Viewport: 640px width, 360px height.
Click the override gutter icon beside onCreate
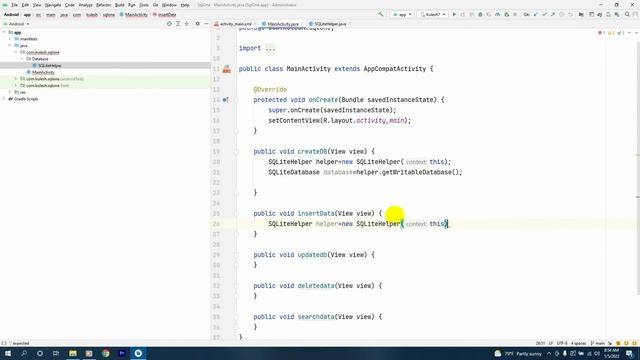coord(225,100)
